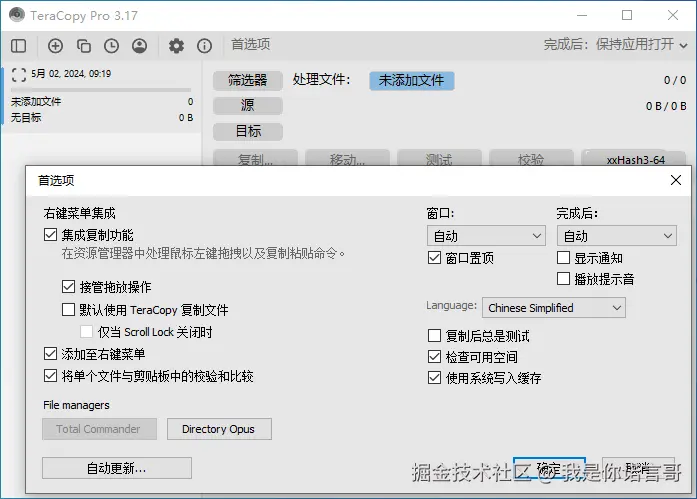This screenshot has height=499, width=697.
Task: Click the 自动更新... button
Action: tap(117, 468)
